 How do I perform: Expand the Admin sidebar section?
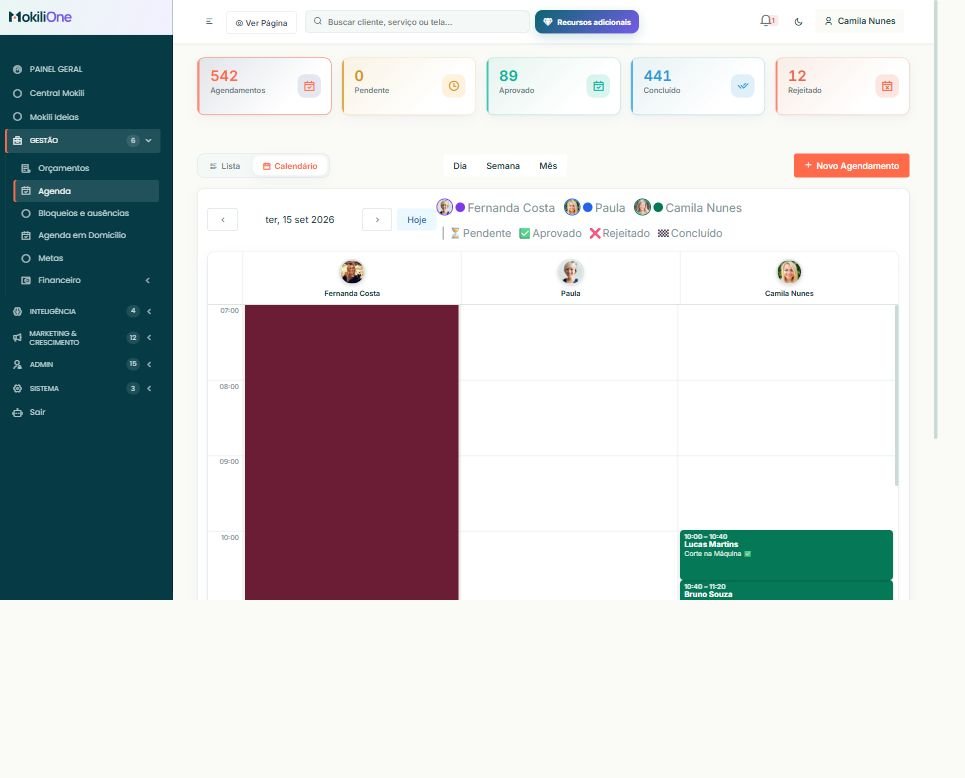click(x=149, y=364)
